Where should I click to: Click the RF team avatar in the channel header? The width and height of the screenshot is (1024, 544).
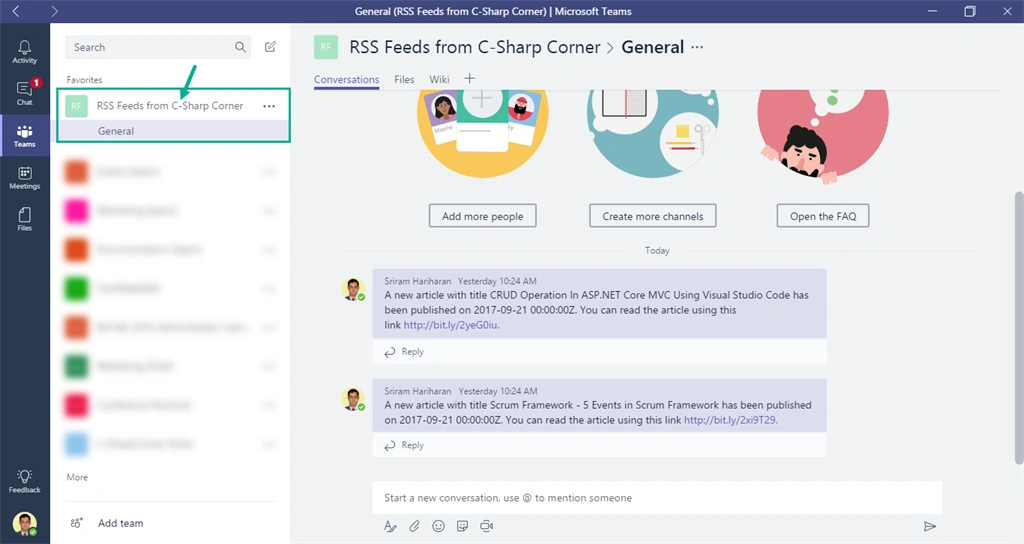326,47
